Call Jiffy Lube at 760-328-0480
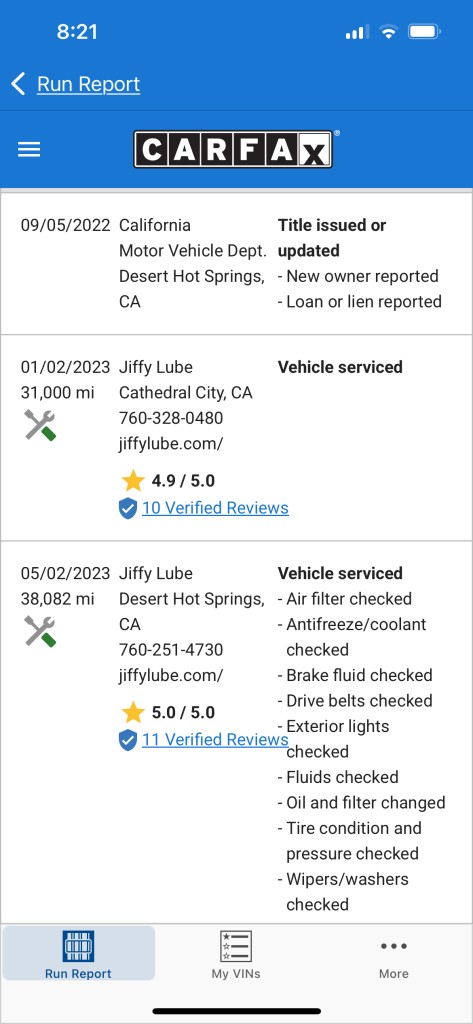 (171, 418)
